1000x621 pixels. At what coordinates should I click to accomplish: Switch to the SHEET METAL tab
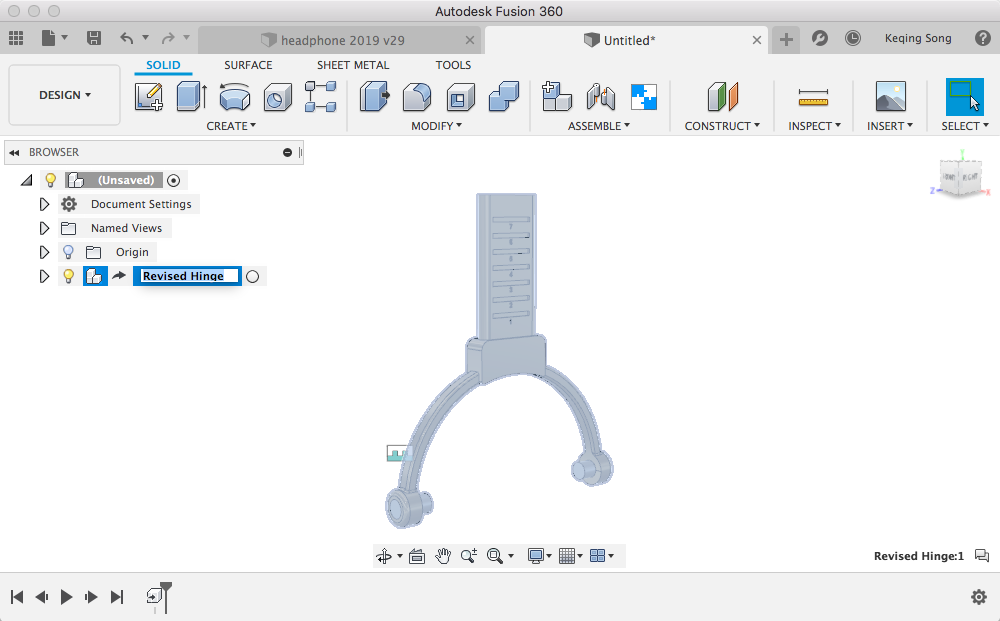[x=353, y=65]
